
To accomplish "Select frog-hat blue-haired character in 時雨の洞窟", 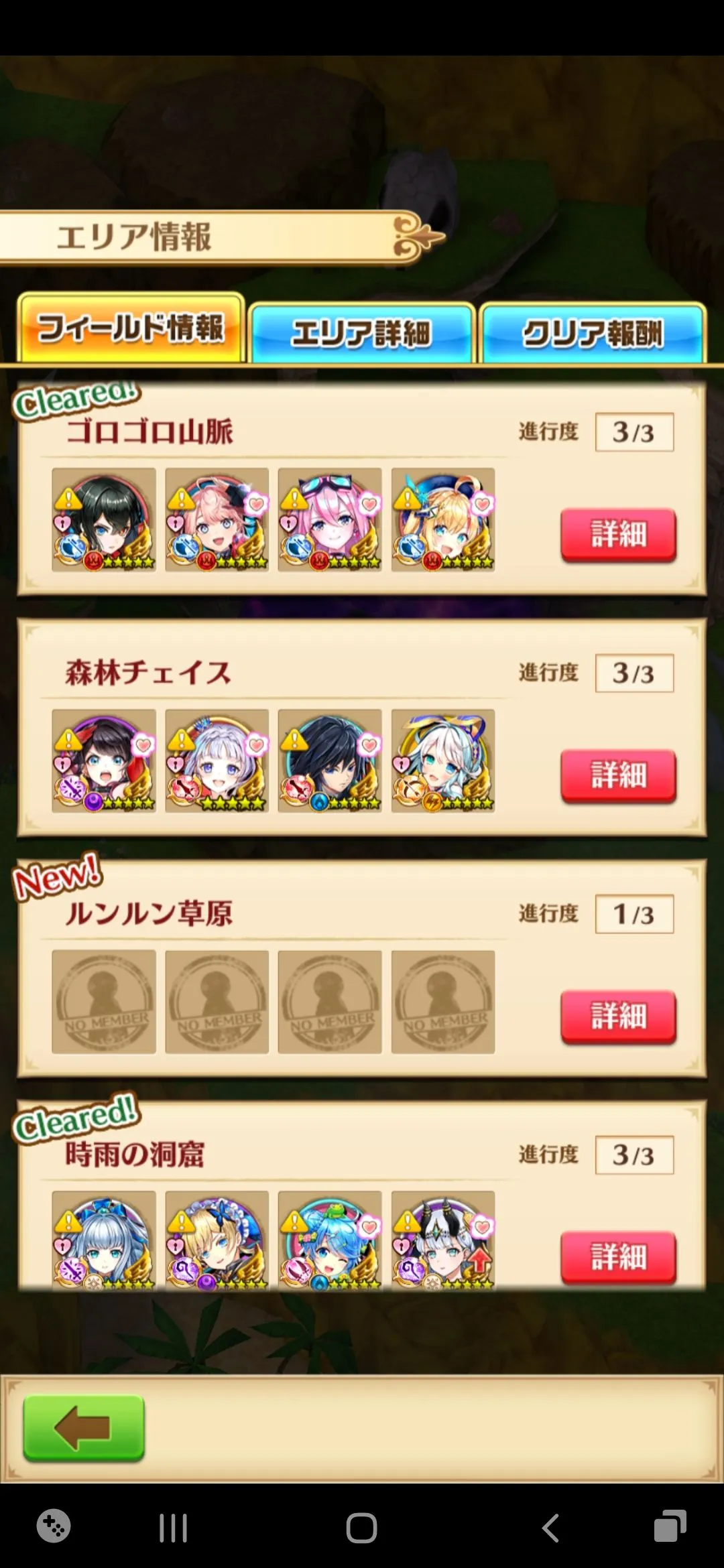I will click(x=330, y=1240).
